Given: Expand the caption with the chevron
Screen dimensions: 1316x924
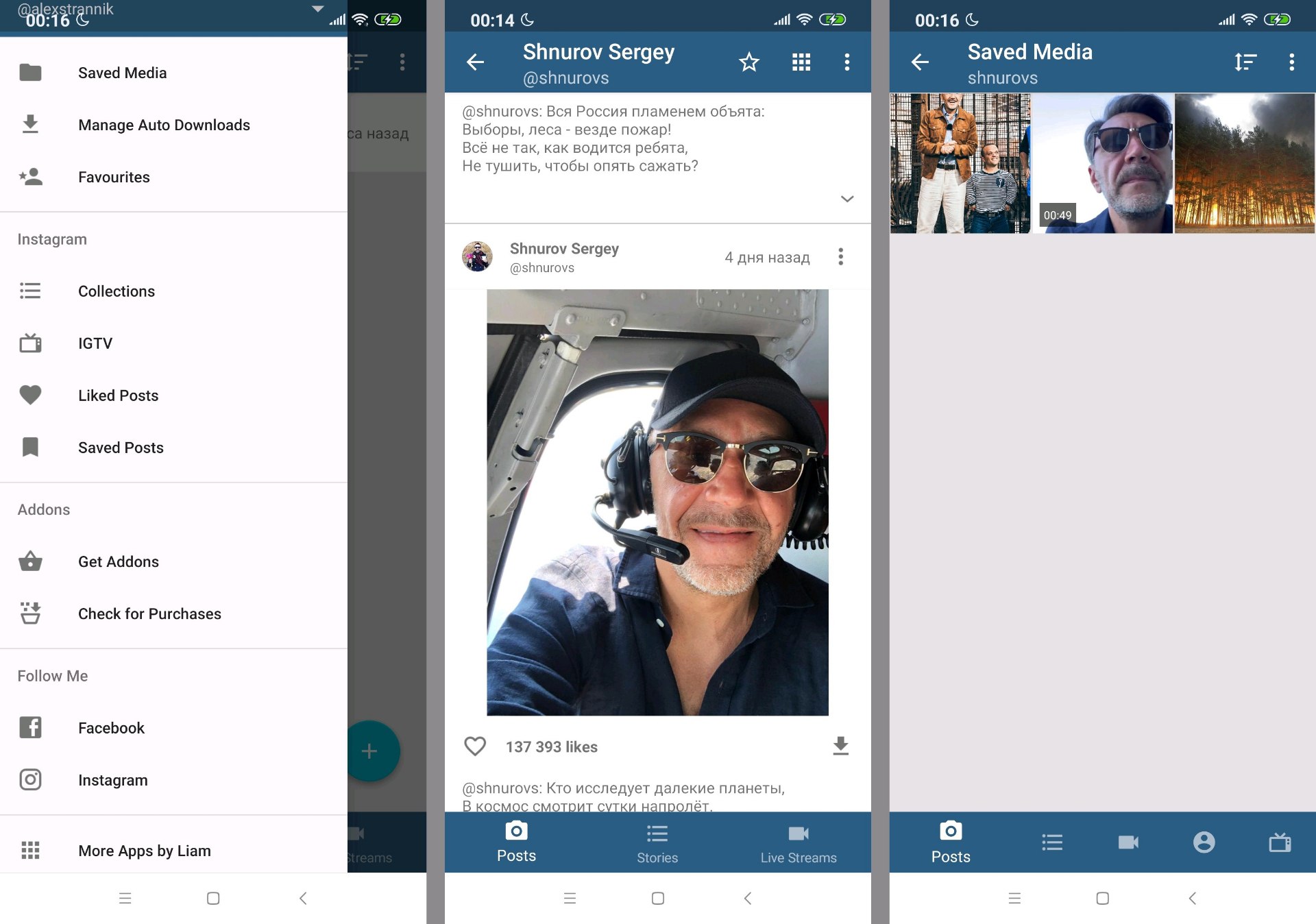Looking at the screenshot, I should click(x=847, y=199).
